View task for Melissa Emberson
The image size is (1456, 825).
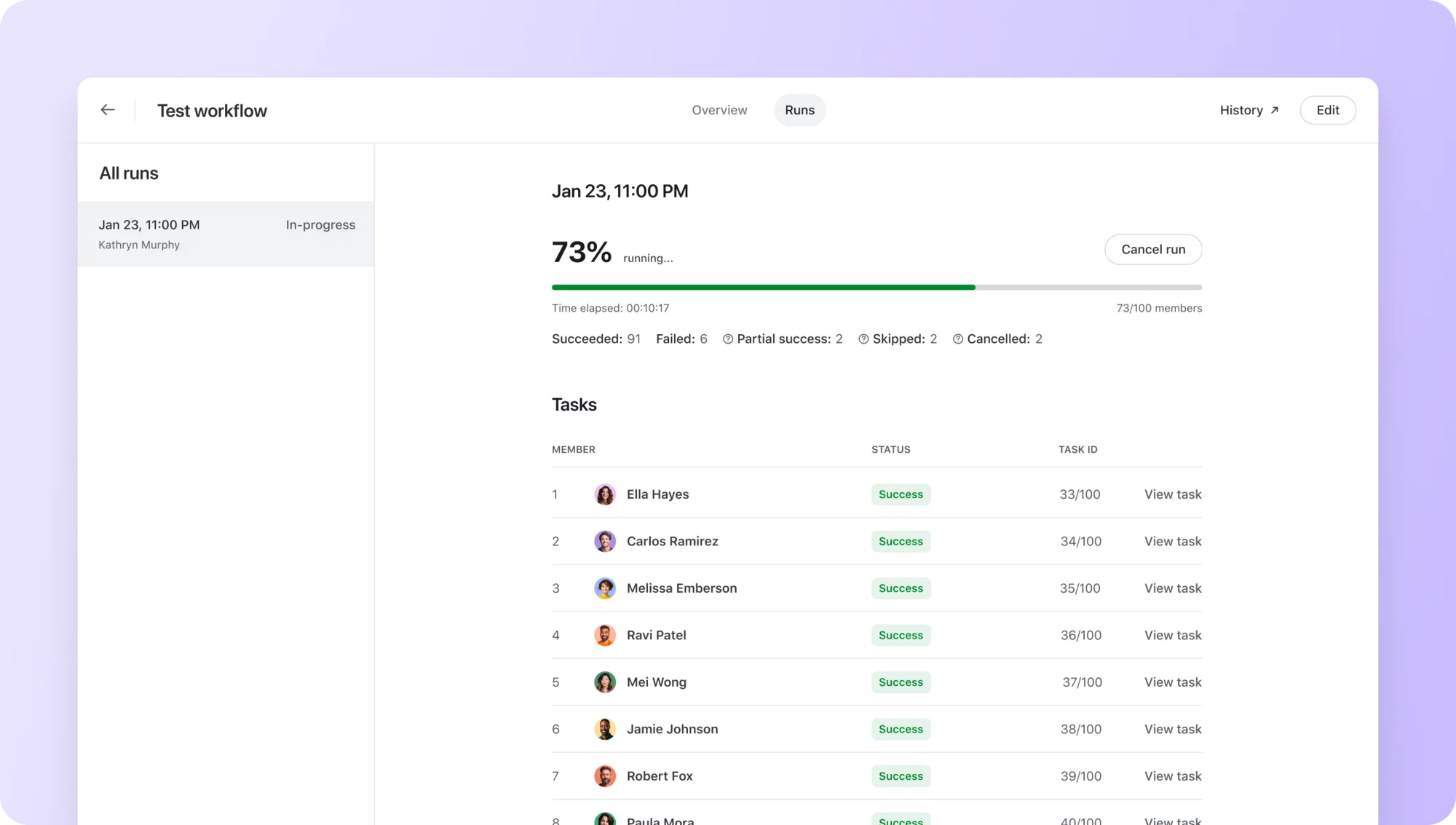click(1173, 588)
